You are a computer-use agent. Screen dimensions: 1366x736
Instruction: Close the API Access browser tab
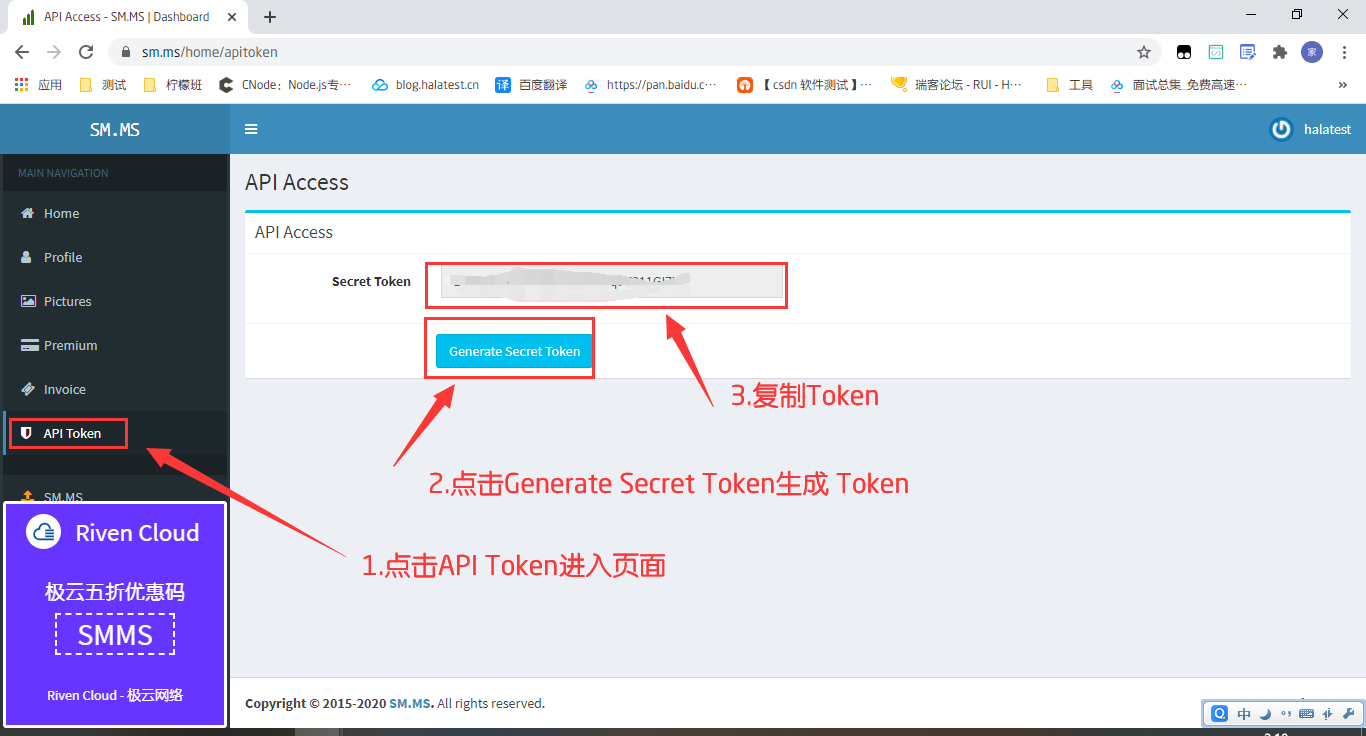point(231,17)
